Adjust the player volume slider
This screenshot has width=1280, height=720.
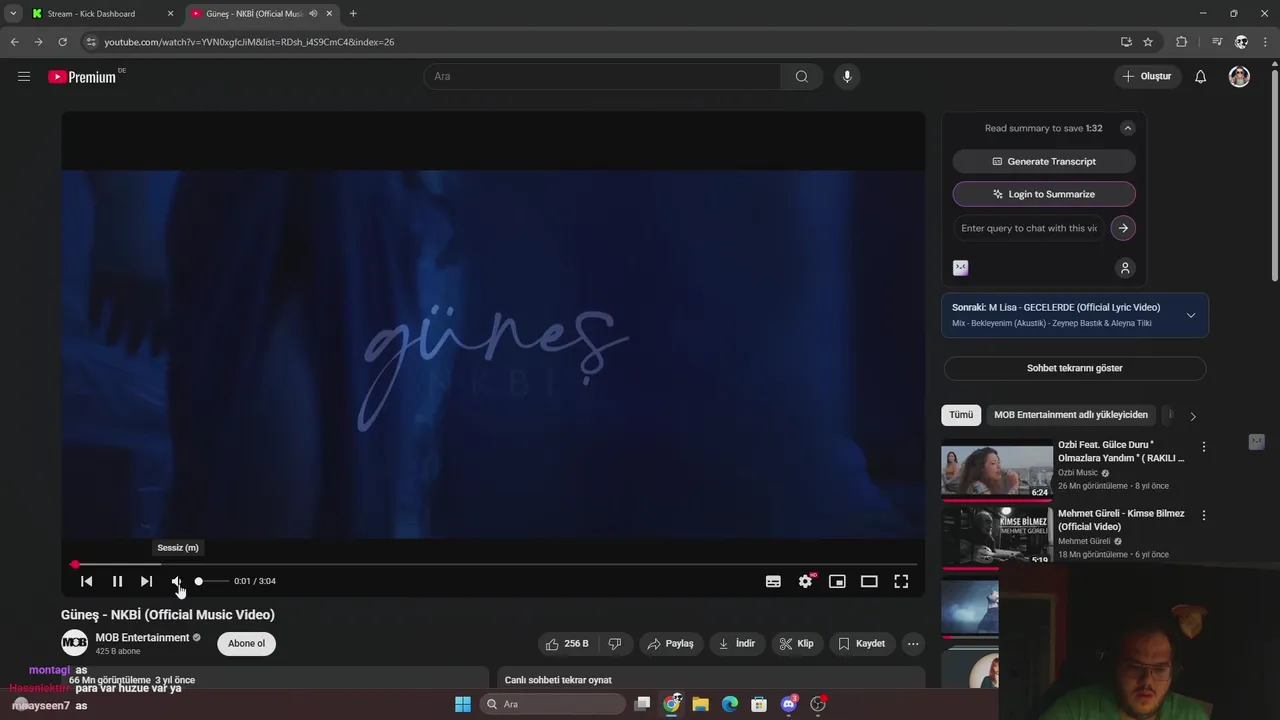[x=211, y=581]
